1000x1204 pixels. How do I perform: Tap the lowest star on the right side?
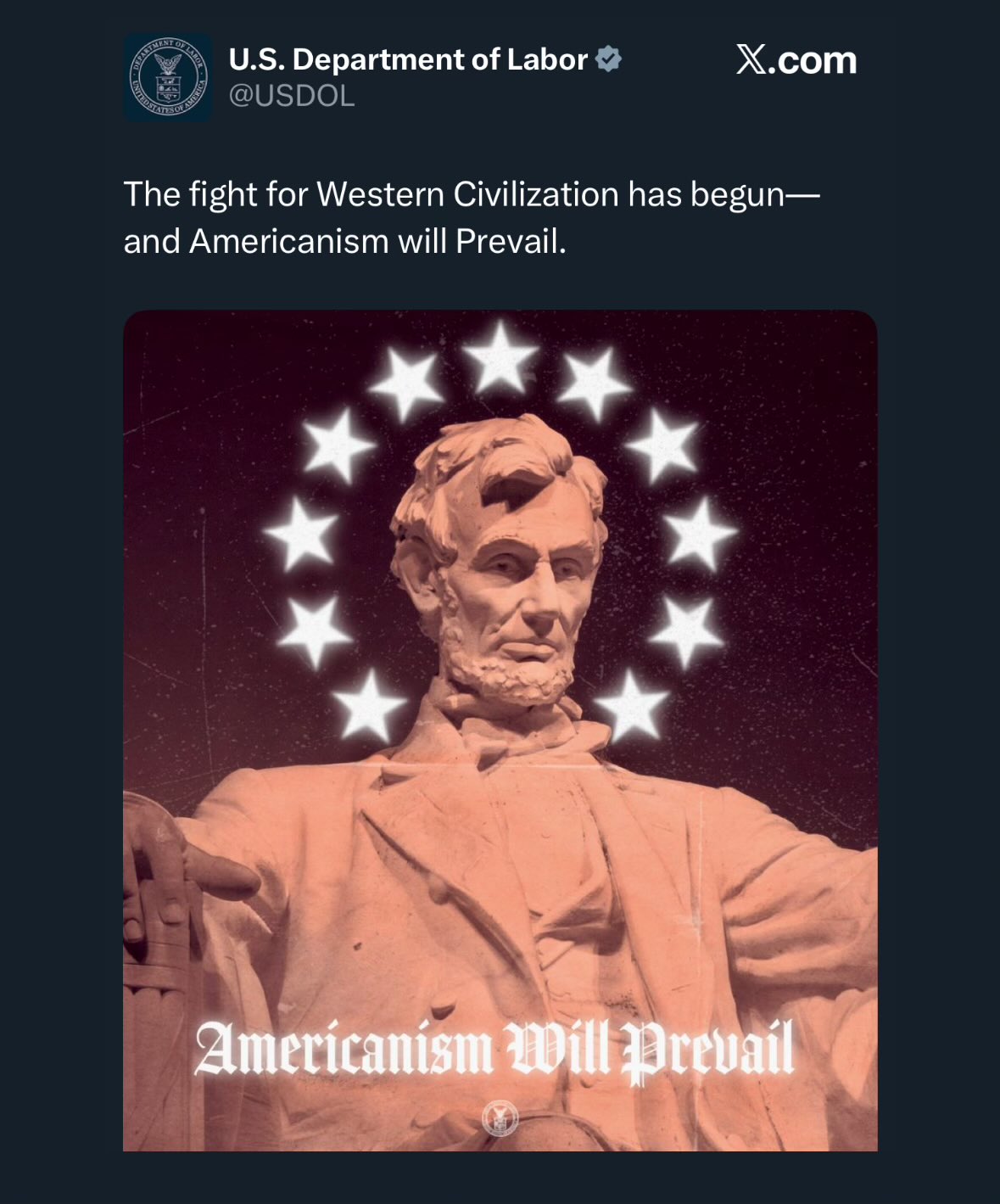631,706
